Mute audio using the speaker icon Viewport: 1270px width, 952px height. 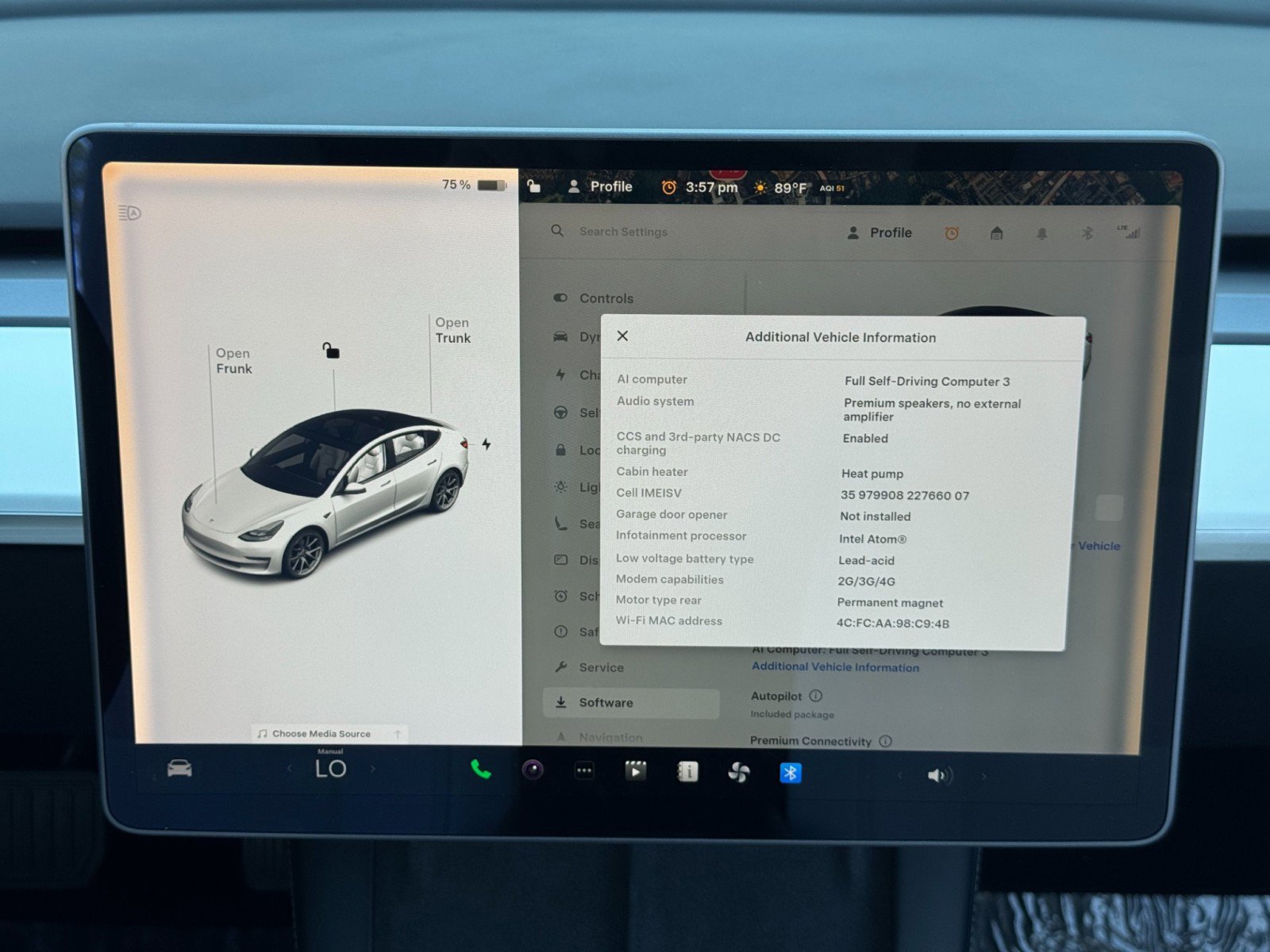click(941, 776)
